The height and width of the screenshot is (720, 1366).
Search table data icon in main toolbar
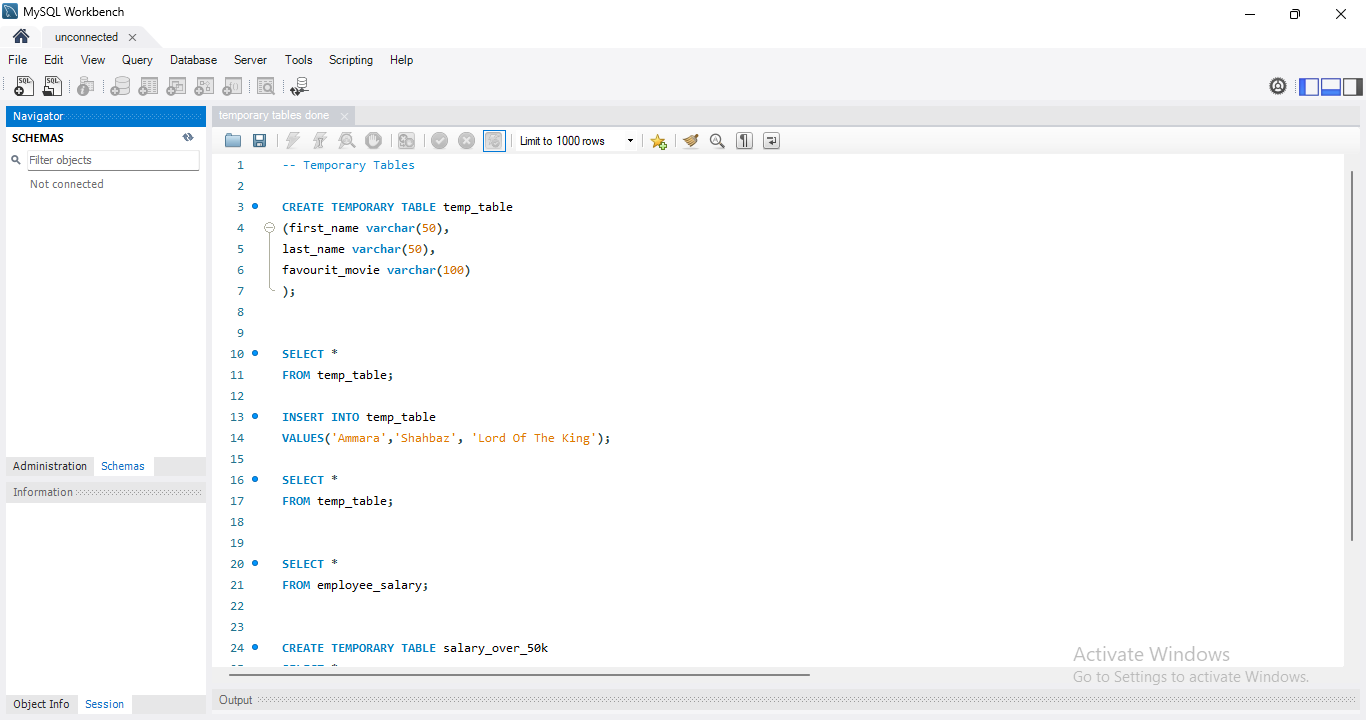265,87
